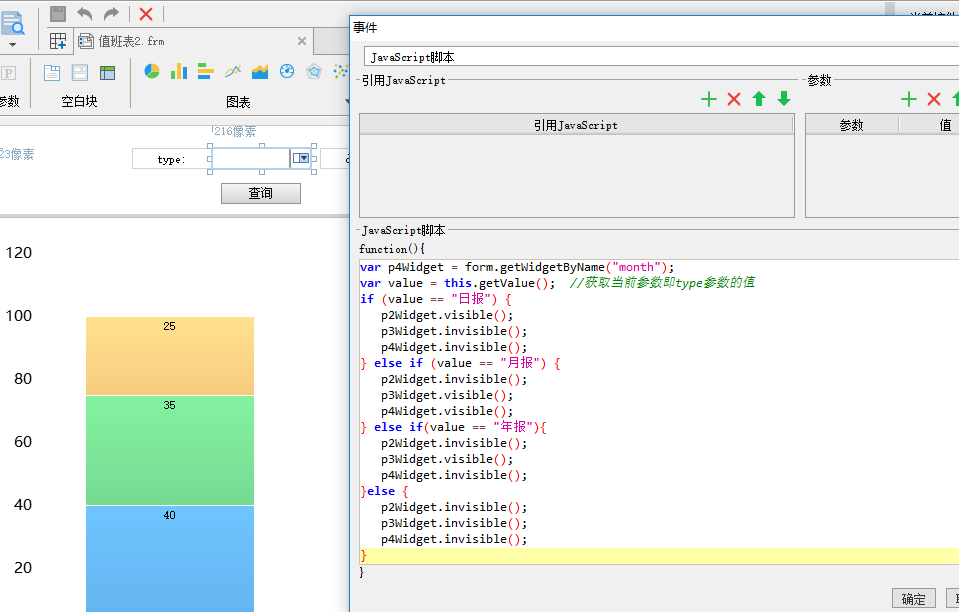Open the type combo box dropdown arrow

300,158
